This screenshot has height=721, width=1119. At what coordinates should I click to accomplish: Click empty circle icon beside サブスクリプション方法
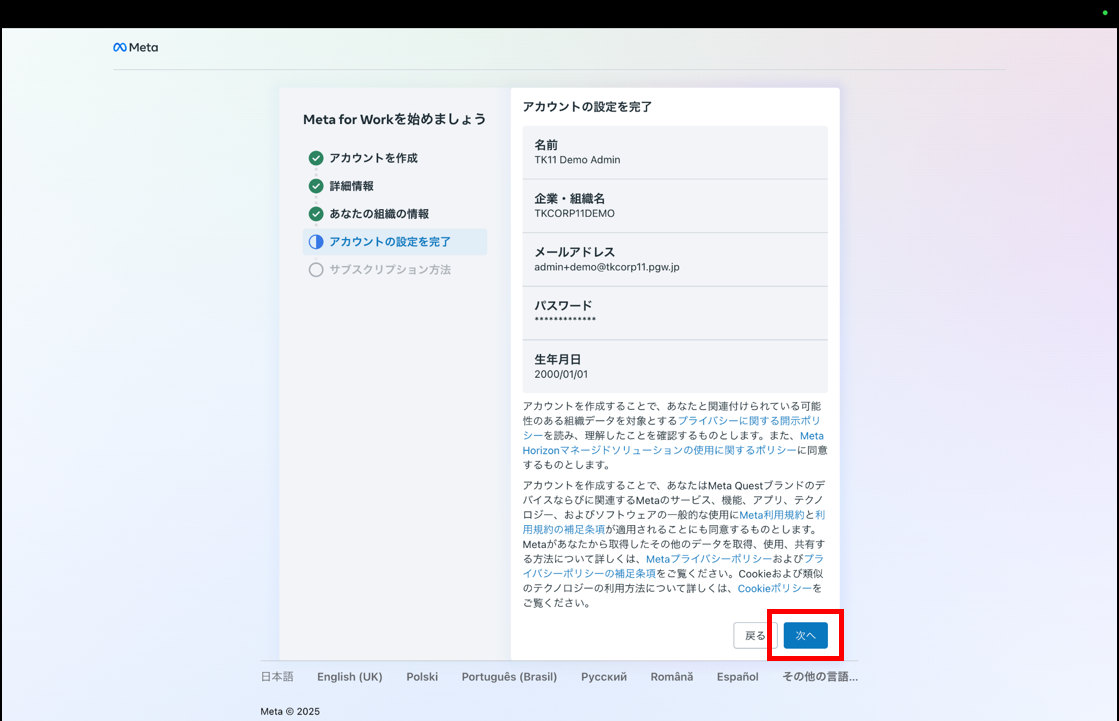point(316,270)
